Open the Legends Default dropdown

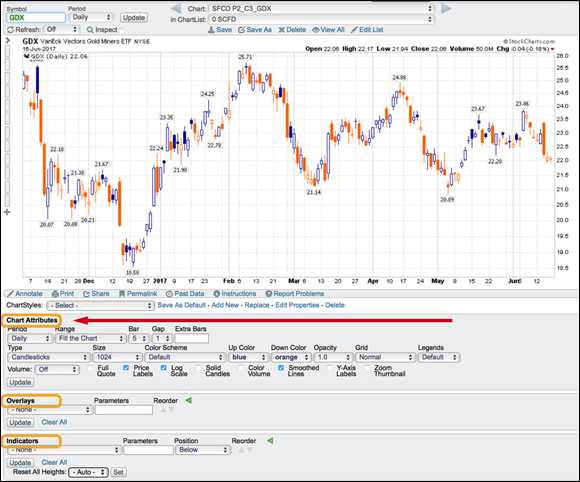439,357
